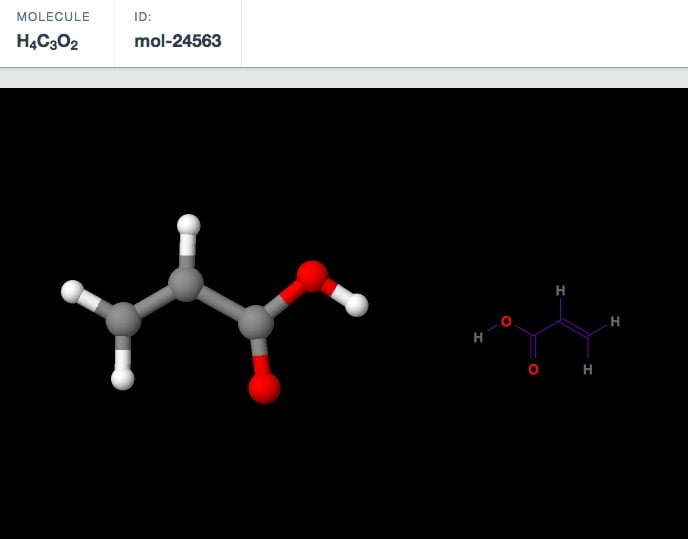Click the mol-24563 ID value
Viewport: 688px width, 539px height.
(x=177, y=42)
